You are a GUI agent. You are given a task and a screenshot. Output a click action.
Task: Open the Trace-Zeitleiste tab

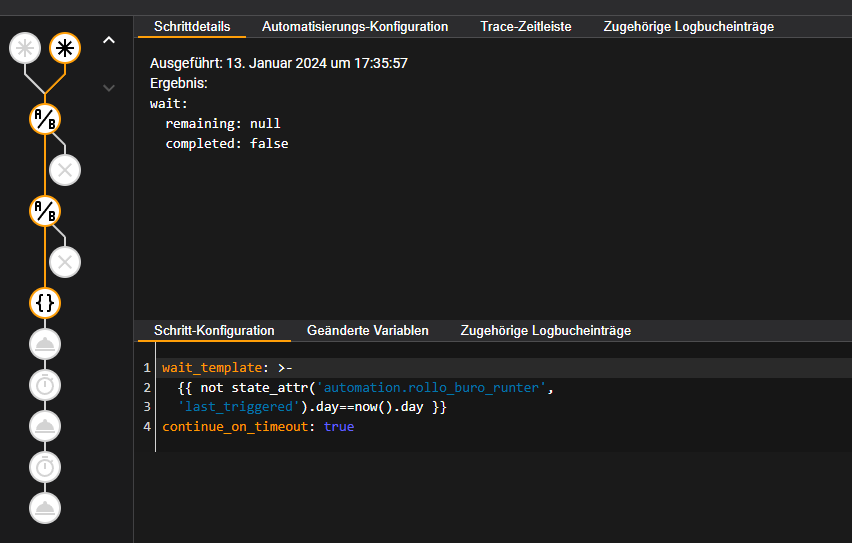pyautogui.click(x=525, y=27)
